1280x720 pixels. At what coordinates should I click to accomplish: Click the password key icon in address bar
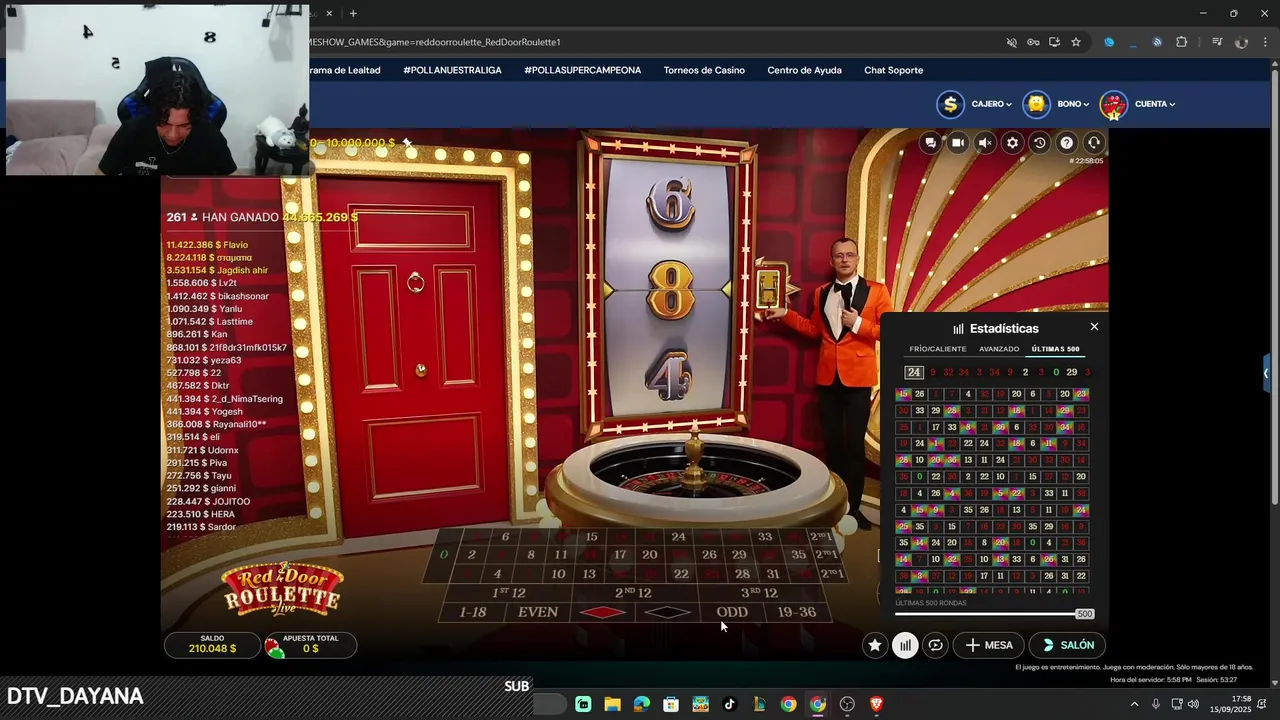point(1033,42)
